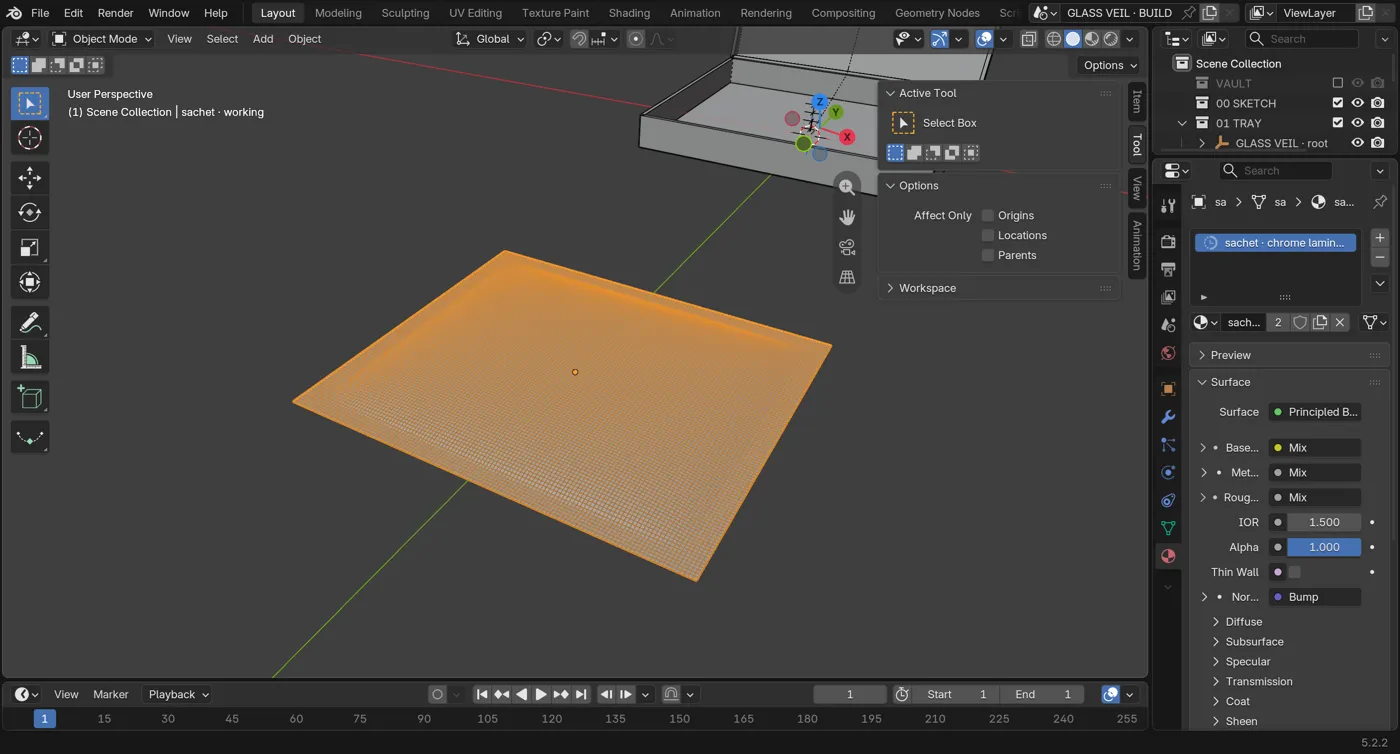Click the viewport zoom magnifier icon

[847, 187]
